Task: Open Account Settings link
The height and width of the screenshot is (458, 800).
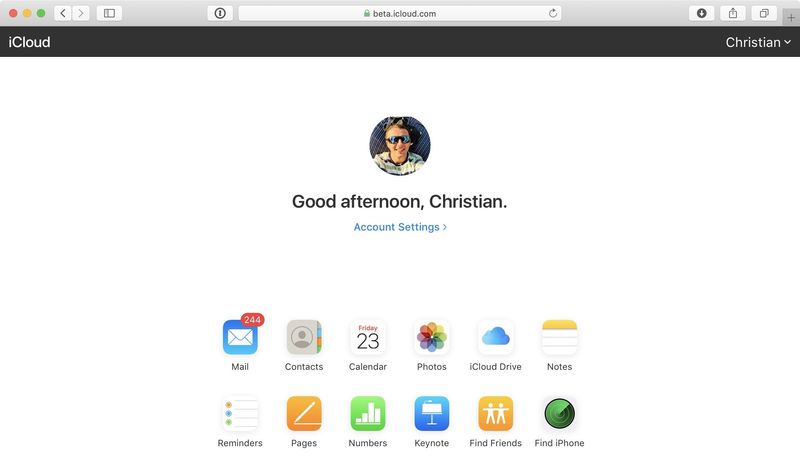Action: [400, 227]
